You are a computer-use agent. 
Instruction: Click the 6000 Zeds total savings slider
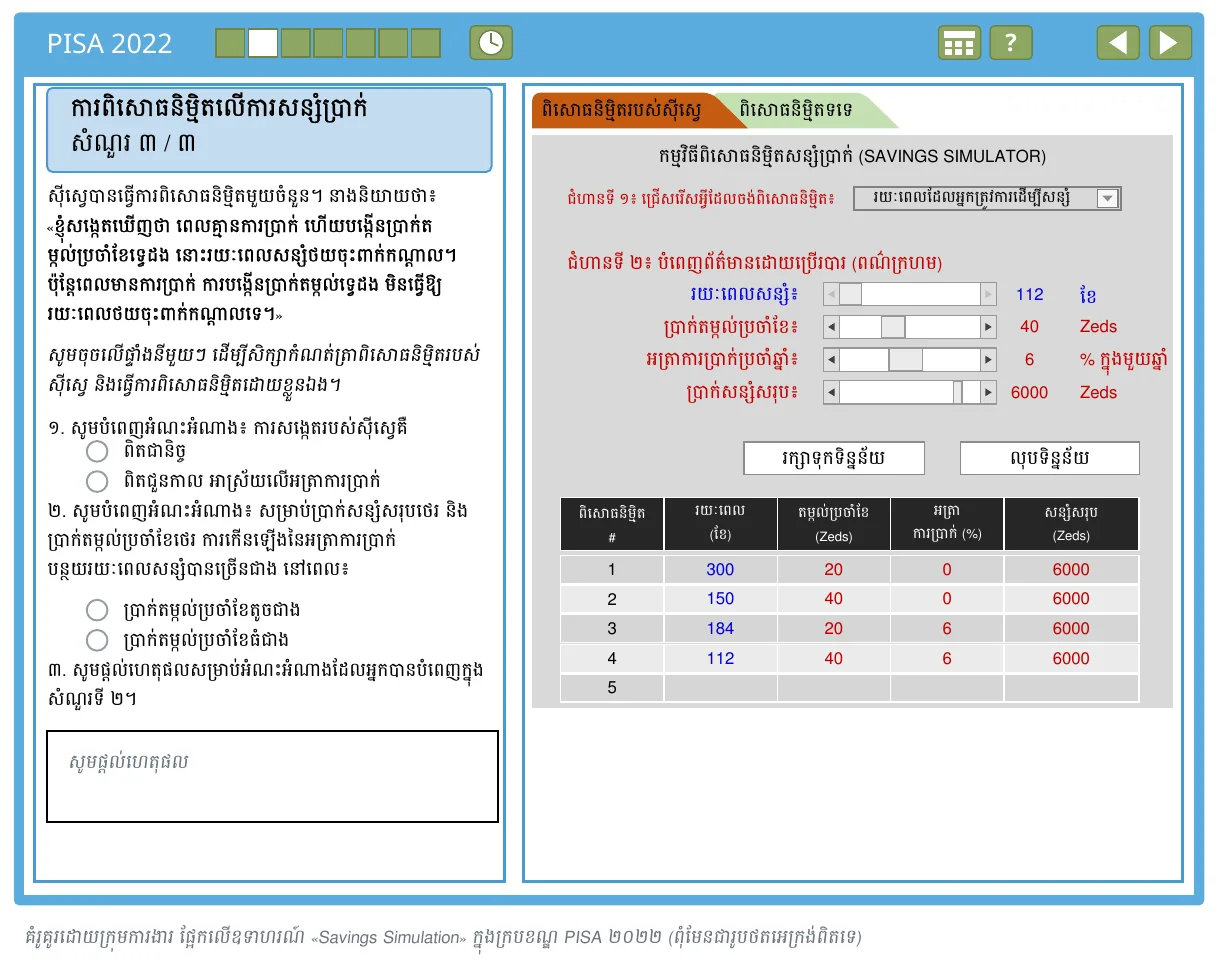(x=910, y=393)
